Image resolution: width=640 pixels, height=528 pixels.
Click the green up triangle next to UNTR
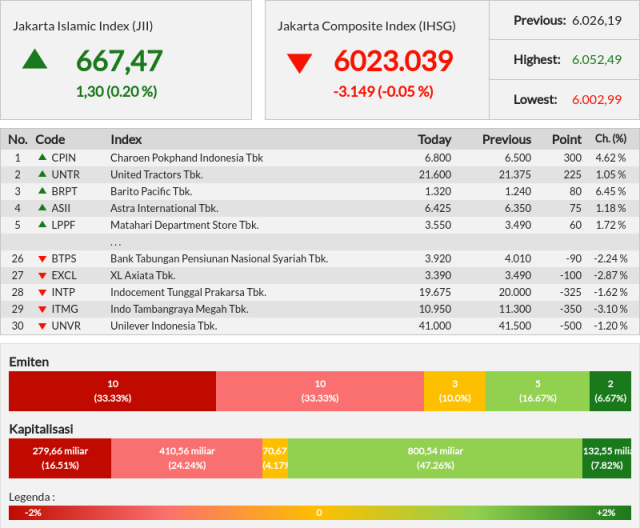[x=42, y=174]
